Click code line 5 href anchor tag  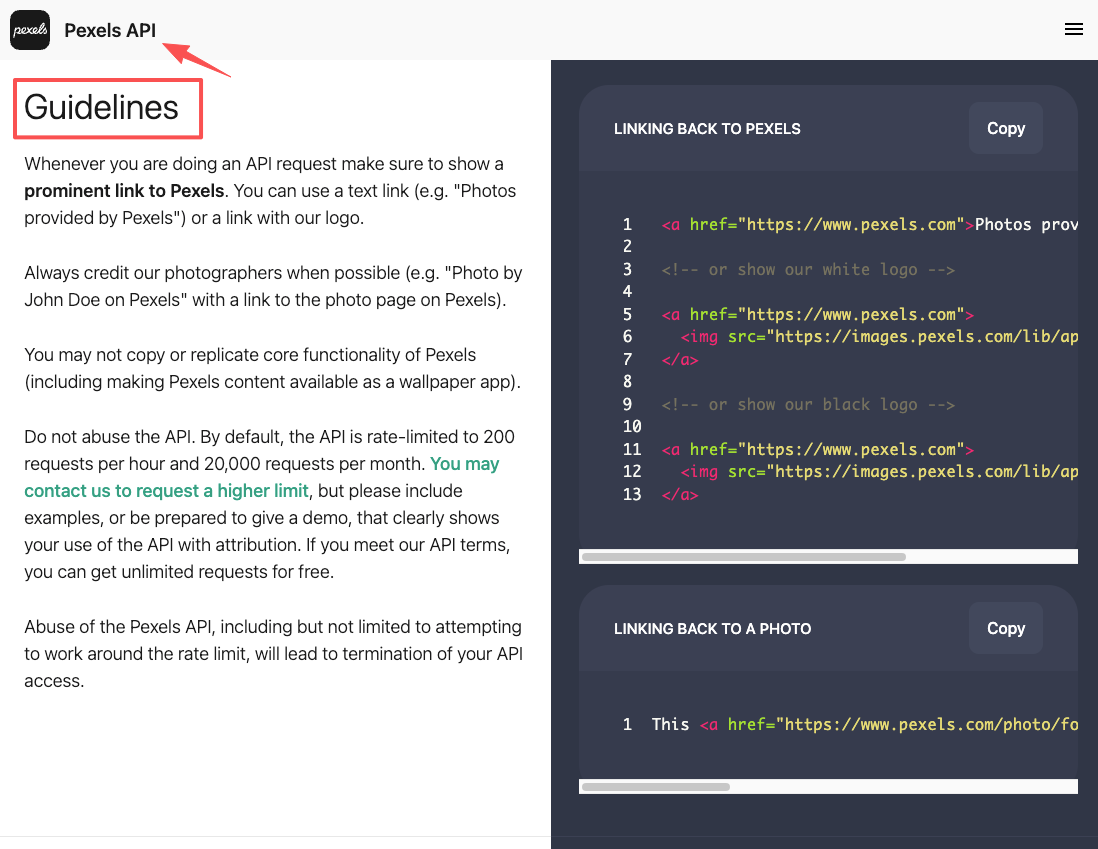click(x=817, y=315)
